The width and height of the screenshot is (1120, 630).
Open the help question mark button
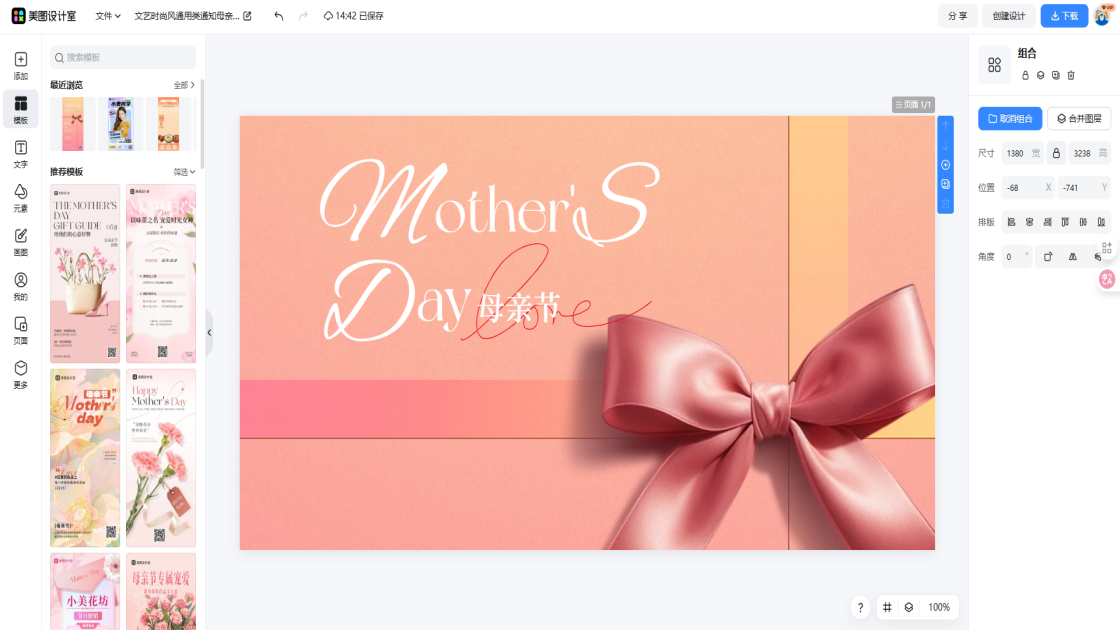click(x=860, y=607)
